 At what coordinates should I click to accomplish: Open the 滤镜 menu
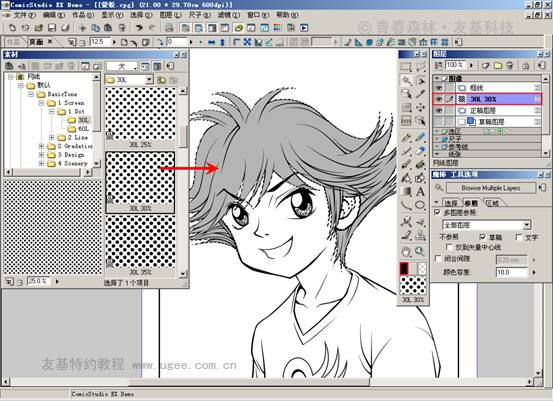pyautogui.click(x=229, y=15)
